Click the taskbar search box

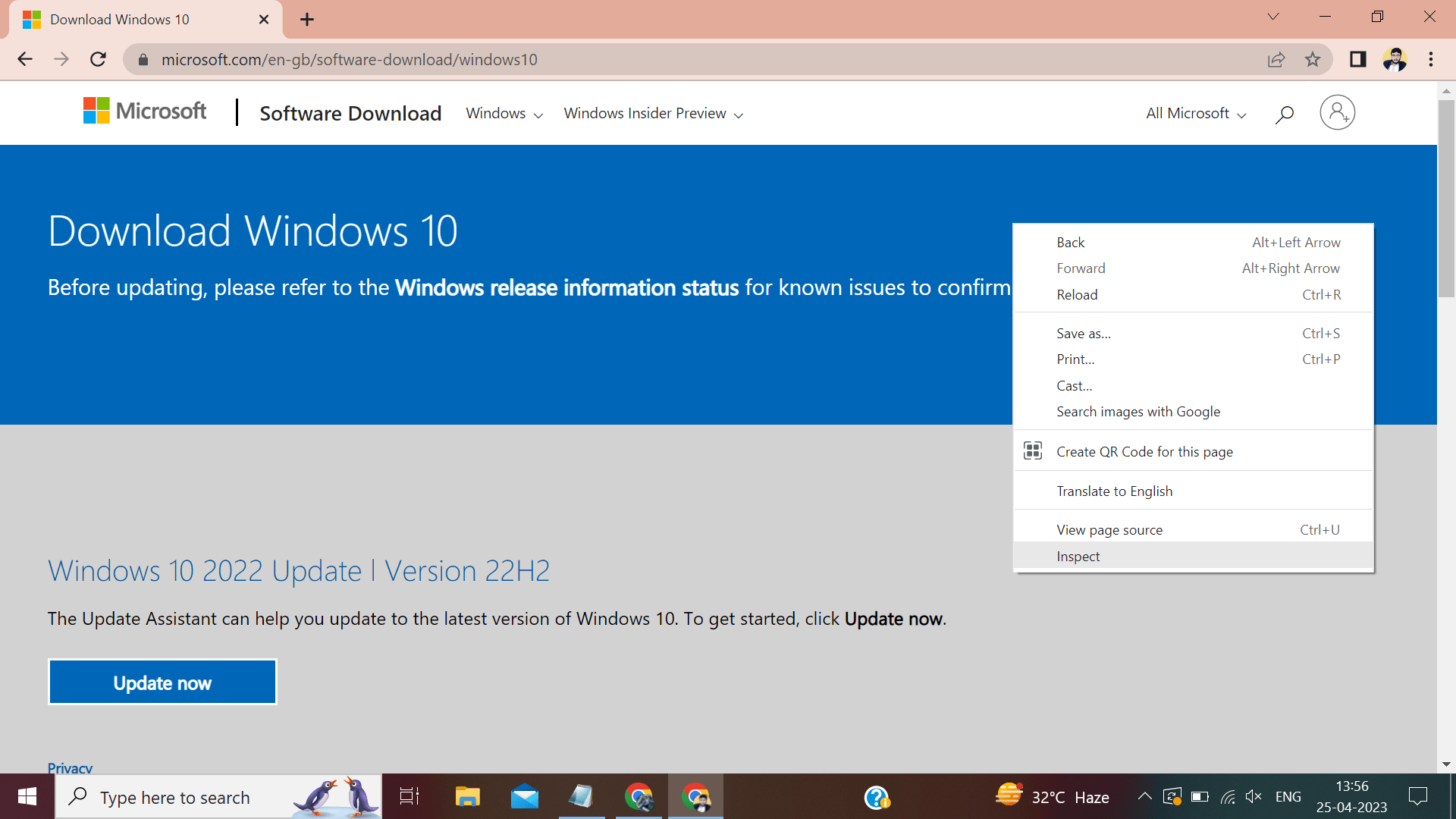click(218, 797)
